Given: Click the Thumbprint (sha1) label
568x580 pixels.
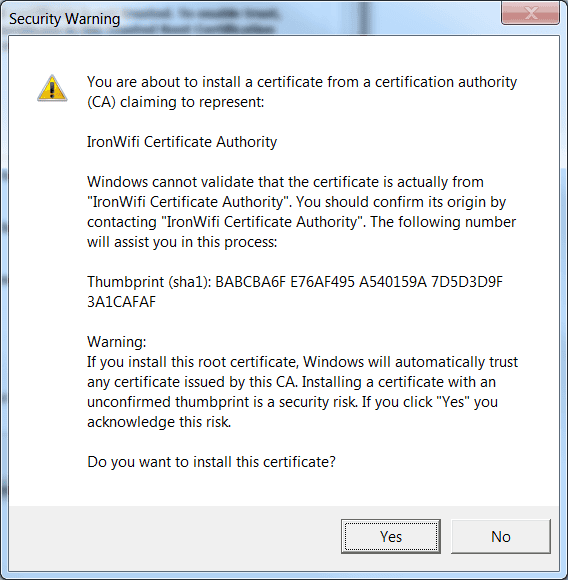Looking at the screenshot, I should [149, 282].
